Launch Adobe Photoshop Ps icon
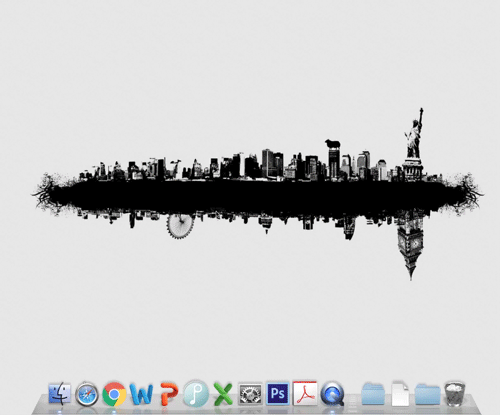500x415 pixels. (278, 393)
